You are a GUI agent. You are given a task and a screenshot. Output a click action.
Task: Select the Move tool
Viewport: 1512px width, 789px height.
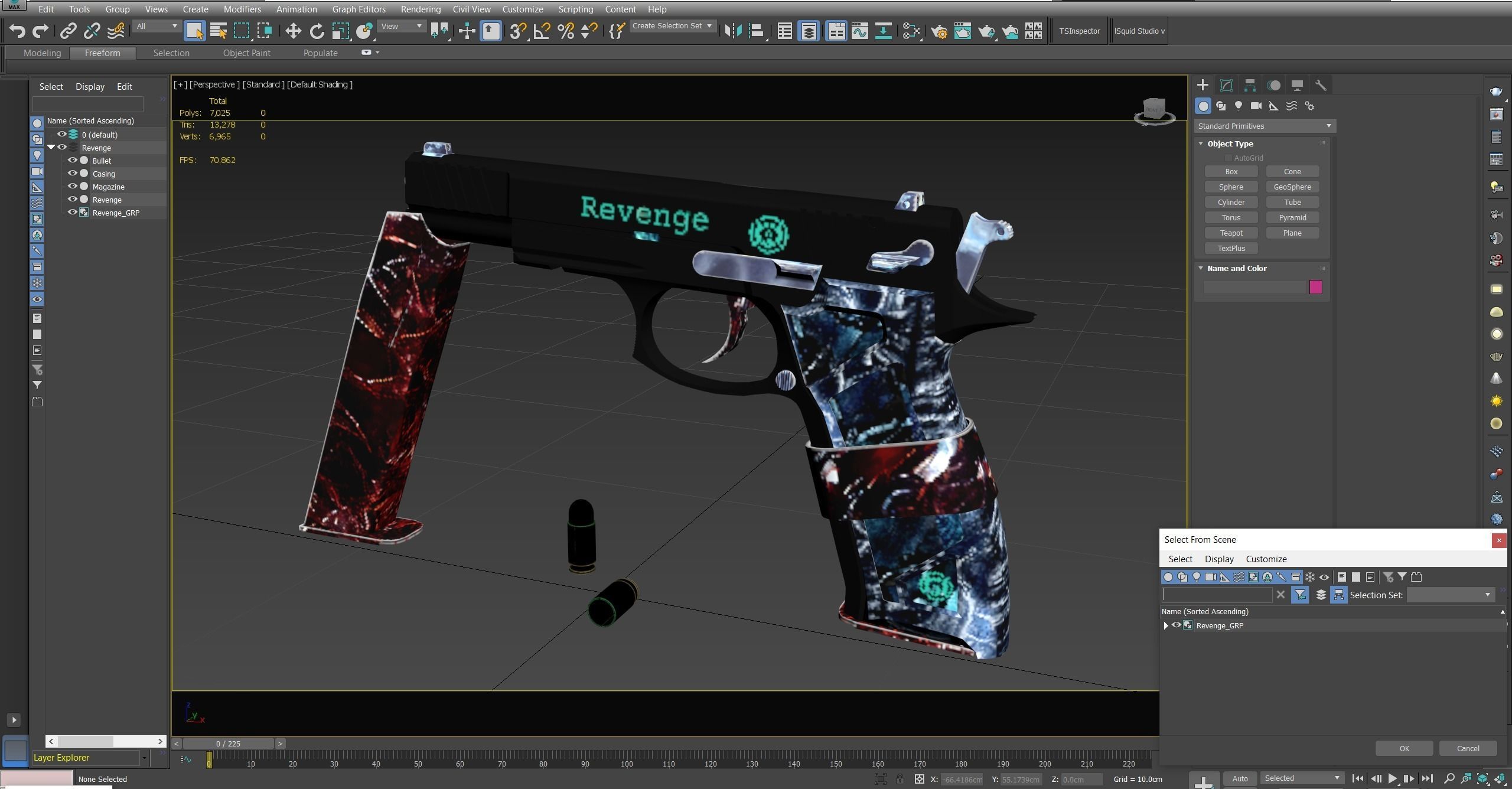(x=293, y=31)
